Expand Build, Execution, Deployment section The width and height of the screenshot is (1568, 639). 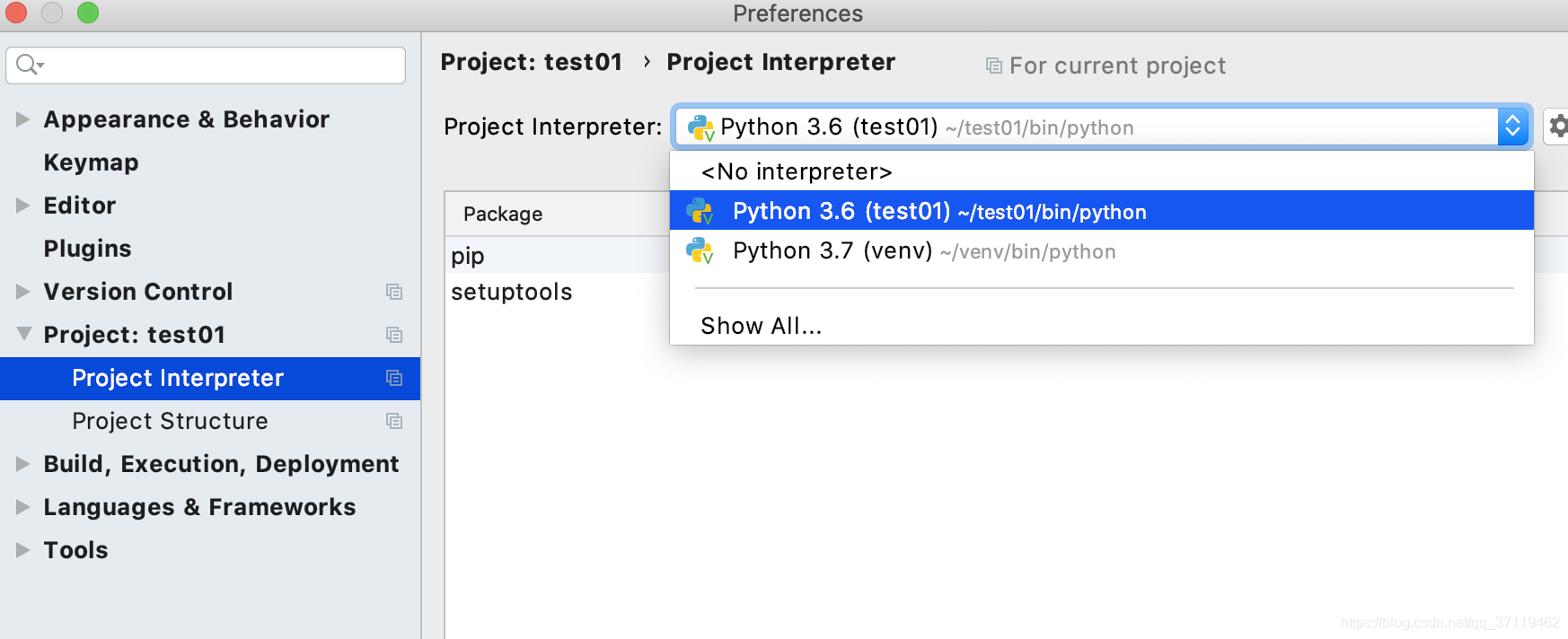pyautogui.click(x=22, y=464)
